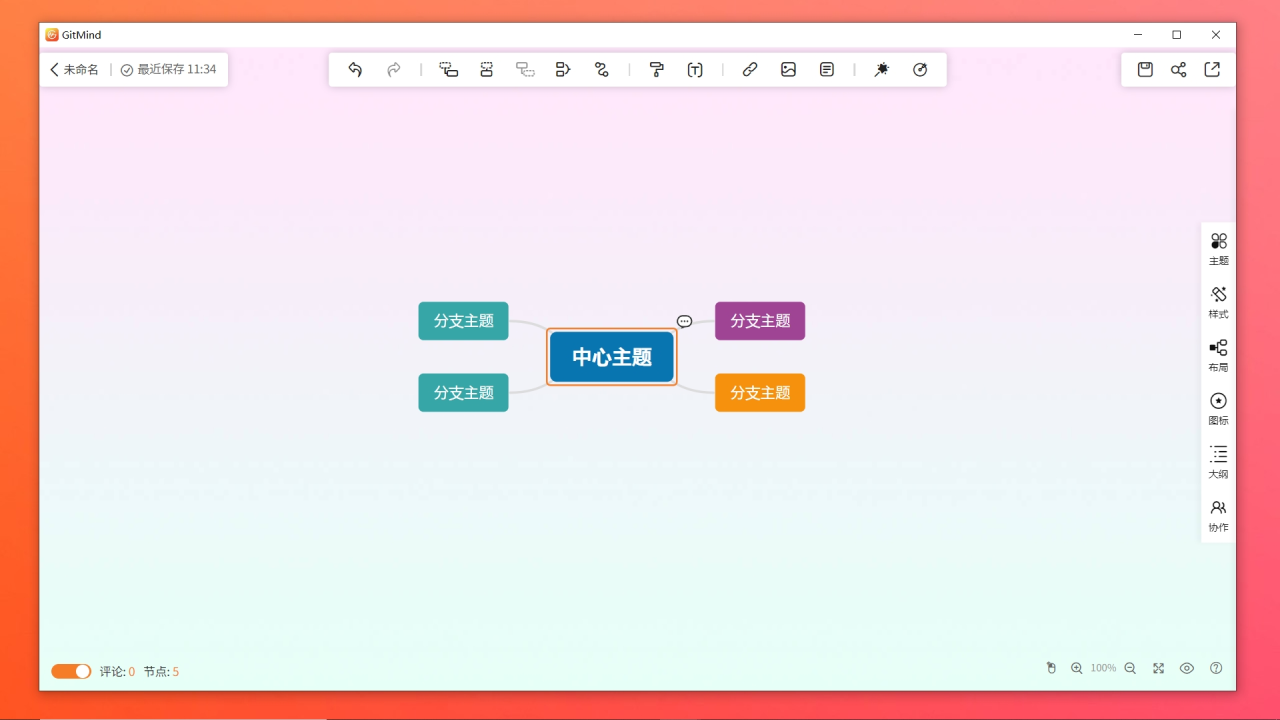The height and width of the screenshot is (720, 1280).
Task: Open the note icon in the toolbar
Action: 826,69
